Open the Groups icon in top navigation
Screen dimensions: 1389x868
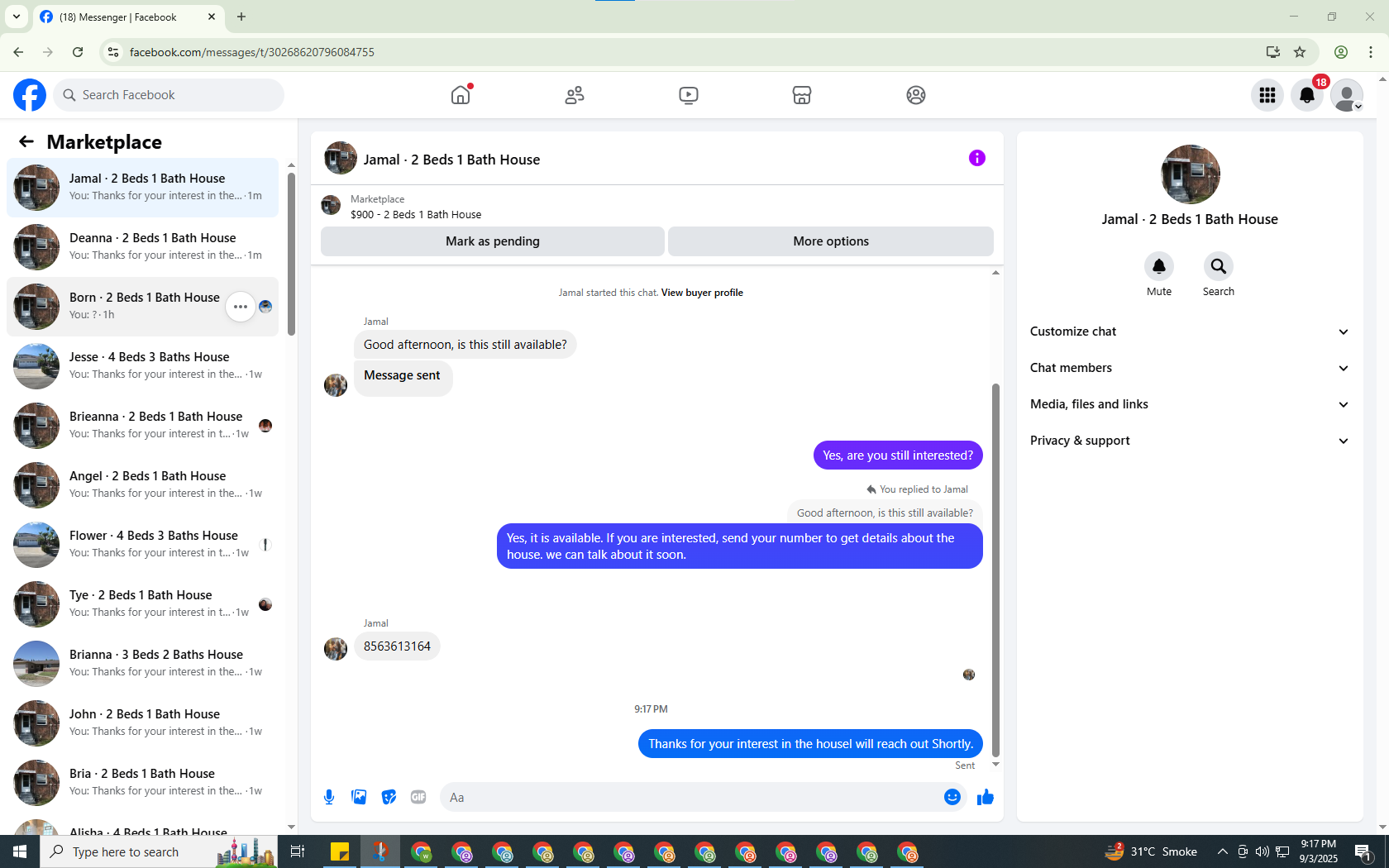pos(916,95)
